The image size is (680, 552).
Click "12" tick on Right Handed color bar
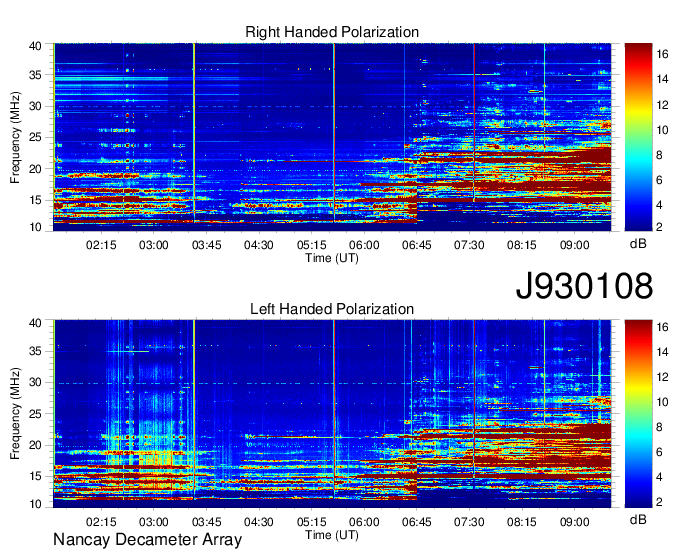coord(662,105)
